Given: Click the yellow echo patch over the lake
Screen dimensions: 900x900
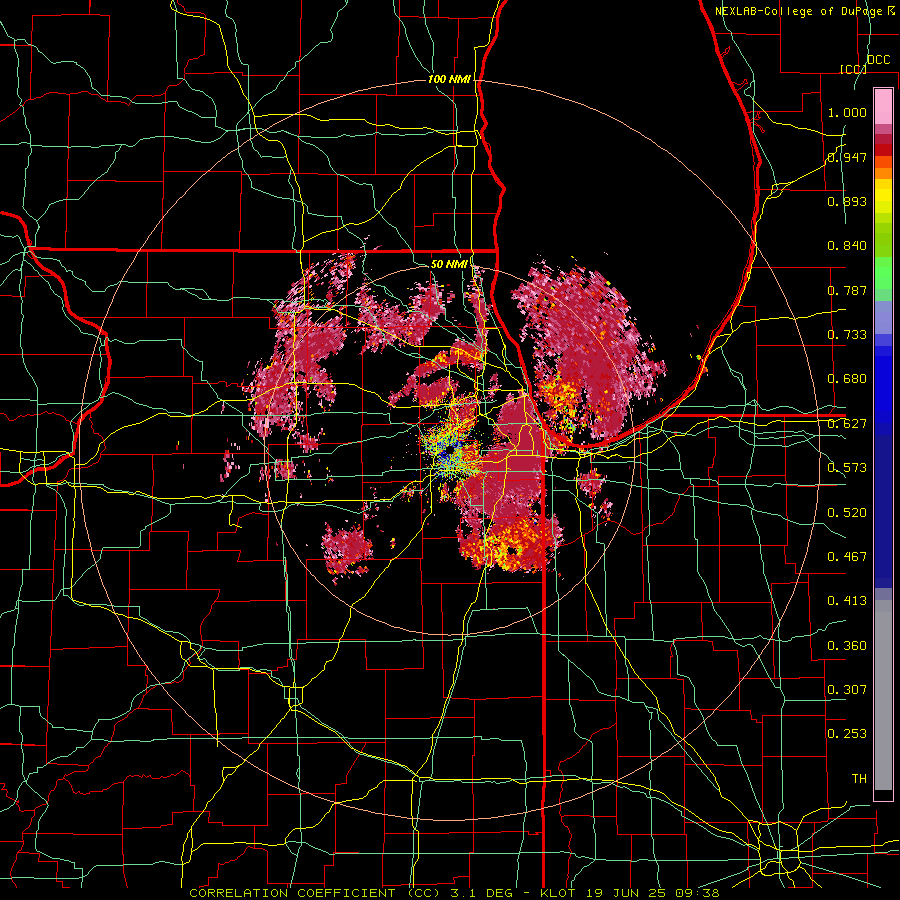Looking at the screenshot, I should click(x=560, y=396).
